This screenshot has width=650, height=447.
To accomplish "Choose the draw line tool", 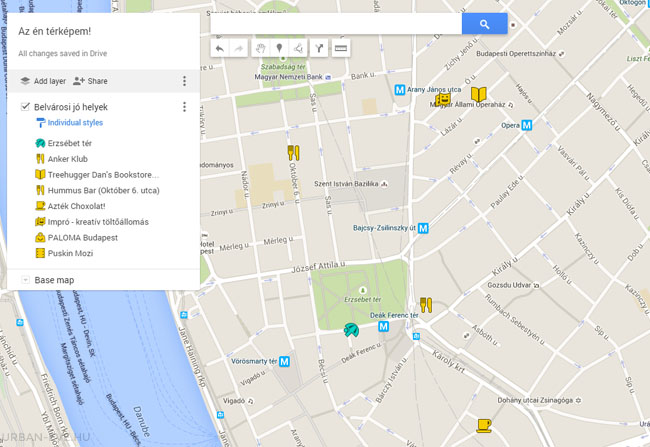I will pos(298,49).
